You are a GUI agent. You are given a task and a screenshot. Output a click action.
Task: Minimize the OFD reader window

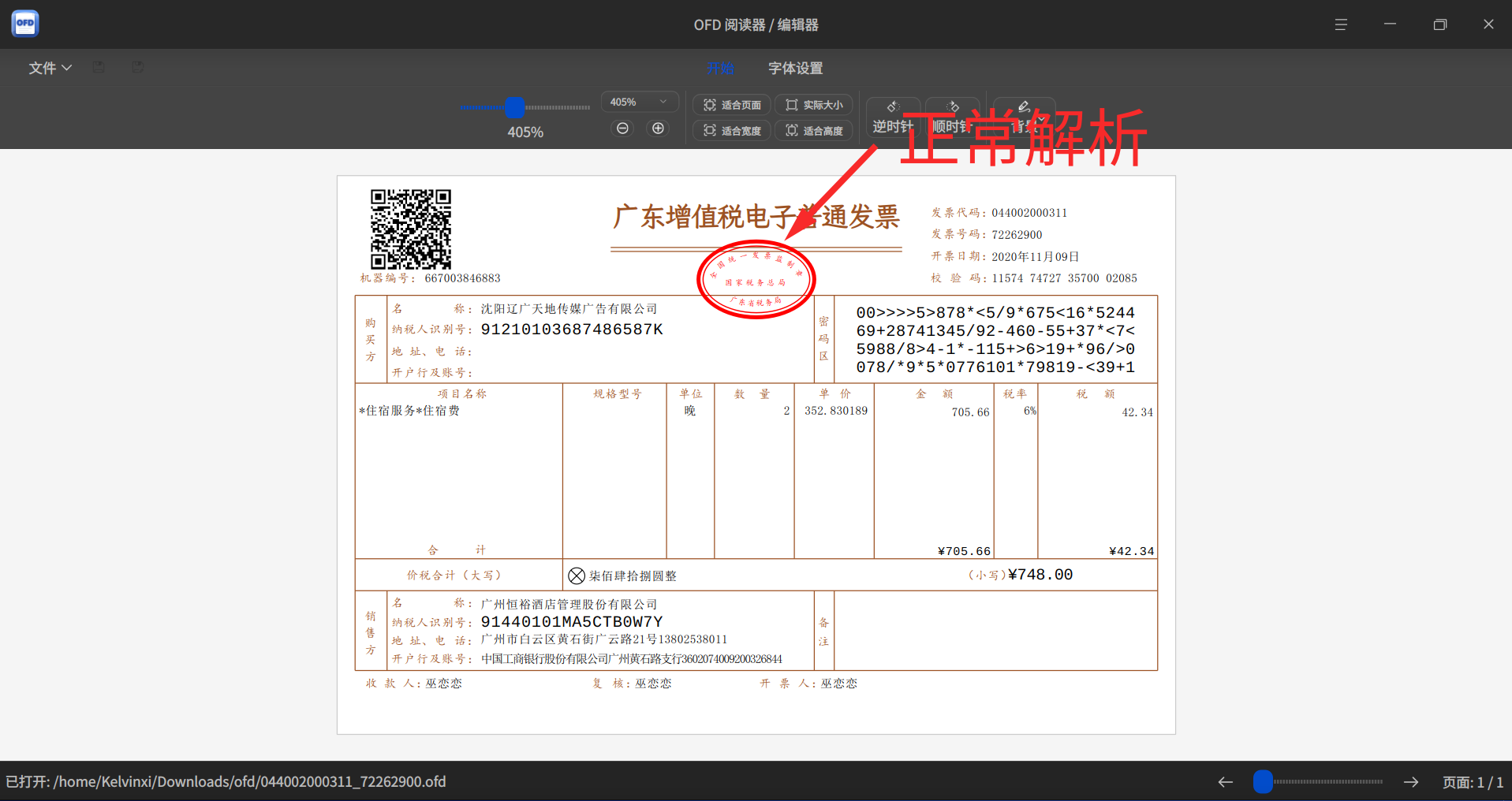(x=1390, y=24)
